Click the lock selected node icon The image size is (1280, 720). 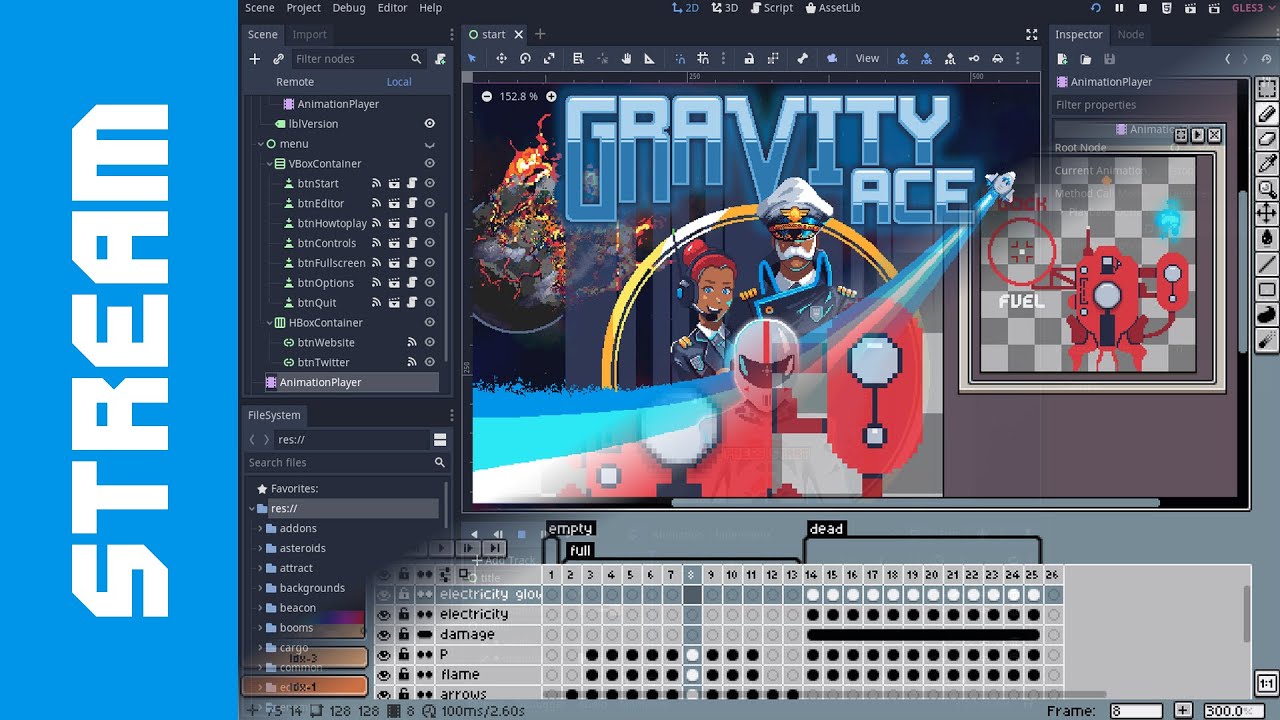pos(749,58)
